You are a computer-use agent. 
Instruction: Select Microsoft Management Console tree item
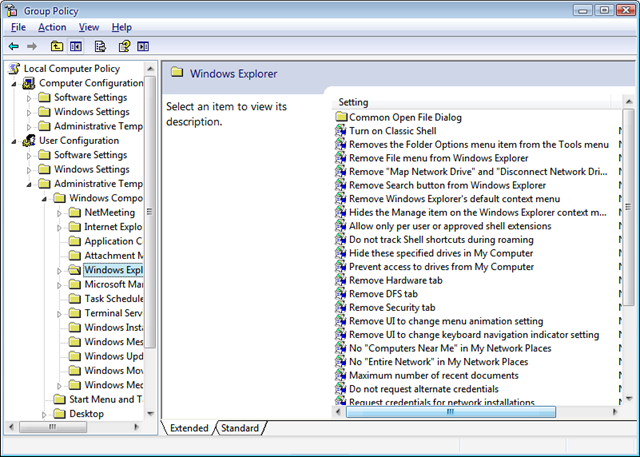(x=113, y=284)
